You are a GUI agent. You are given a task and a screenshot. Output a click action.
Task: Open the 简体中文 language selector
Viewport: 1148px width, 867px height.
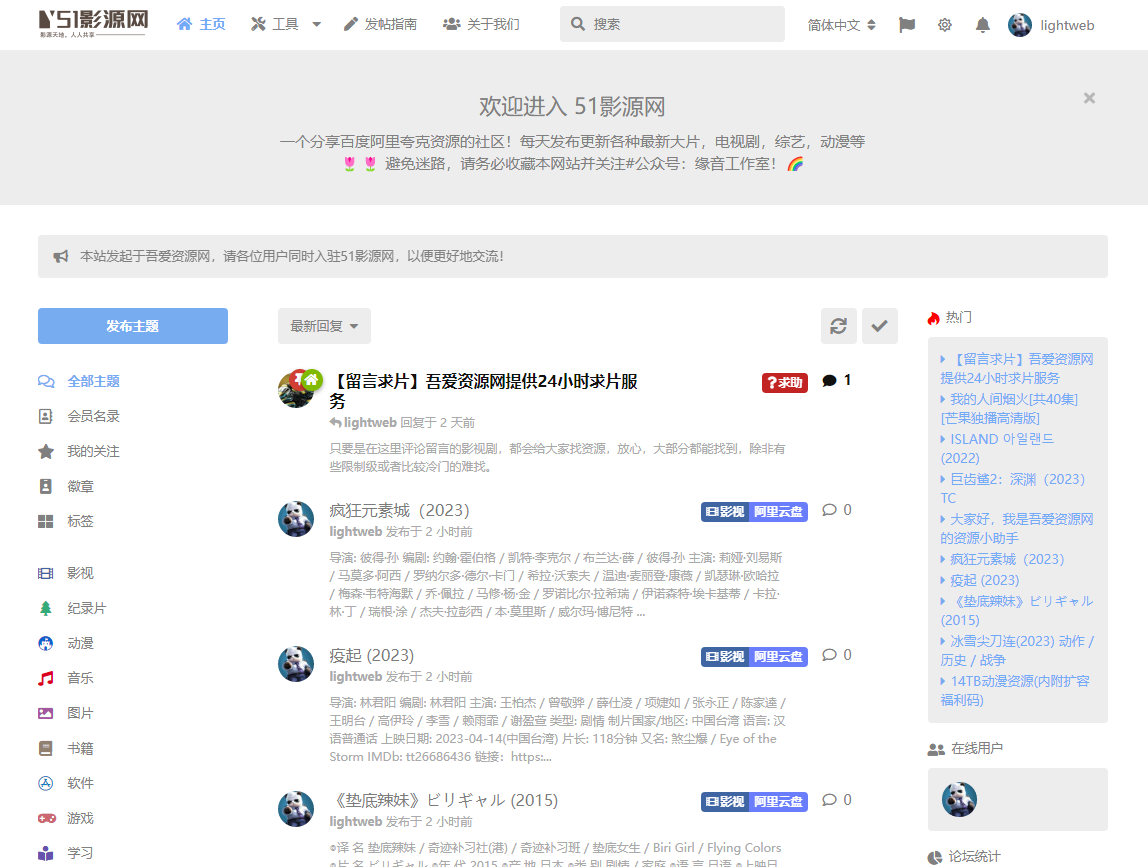coord(841,25)
